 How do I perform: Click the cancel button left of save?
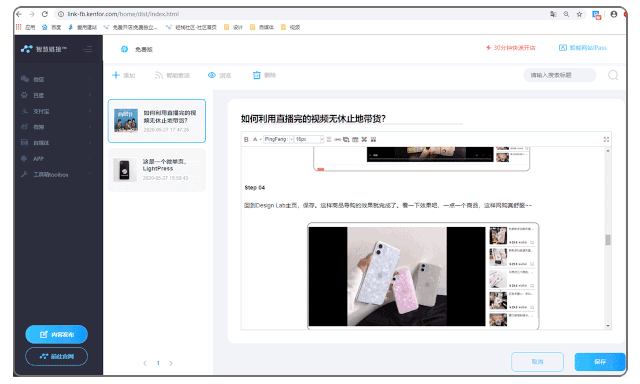click(x=537, y=362)
